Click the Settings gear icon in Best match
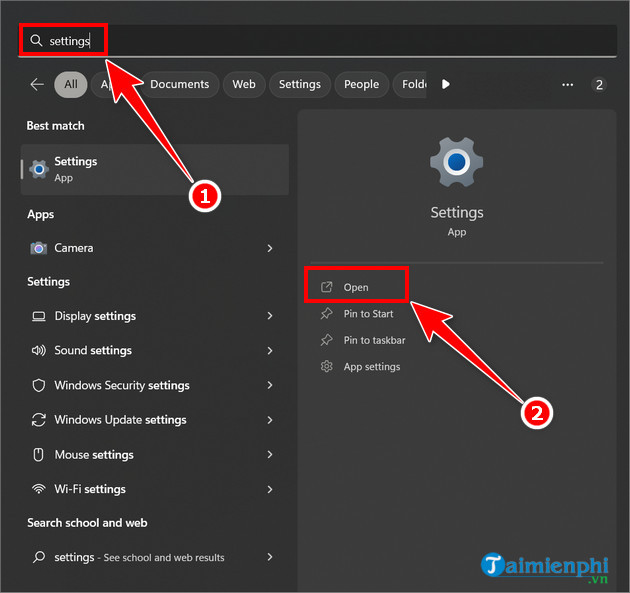 [39, 170]
